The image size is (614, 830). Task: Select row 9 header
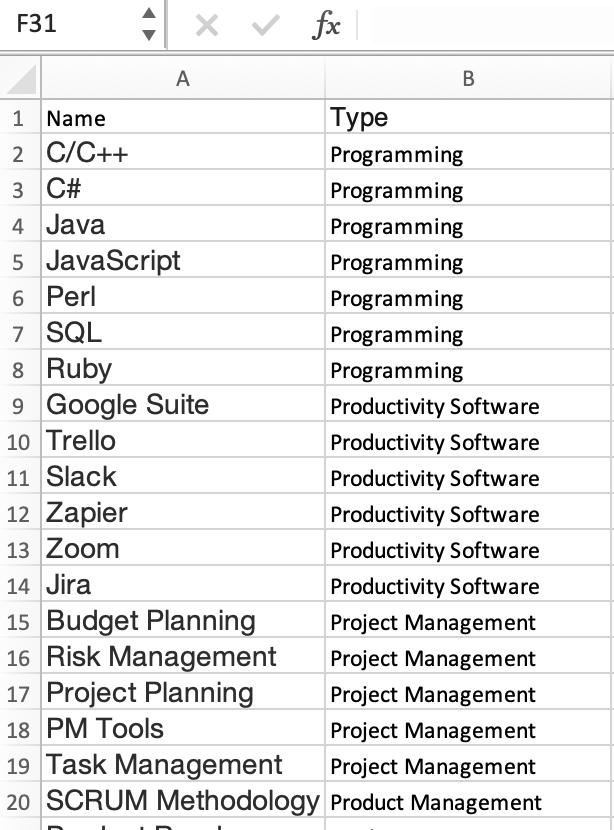point(19,405)
